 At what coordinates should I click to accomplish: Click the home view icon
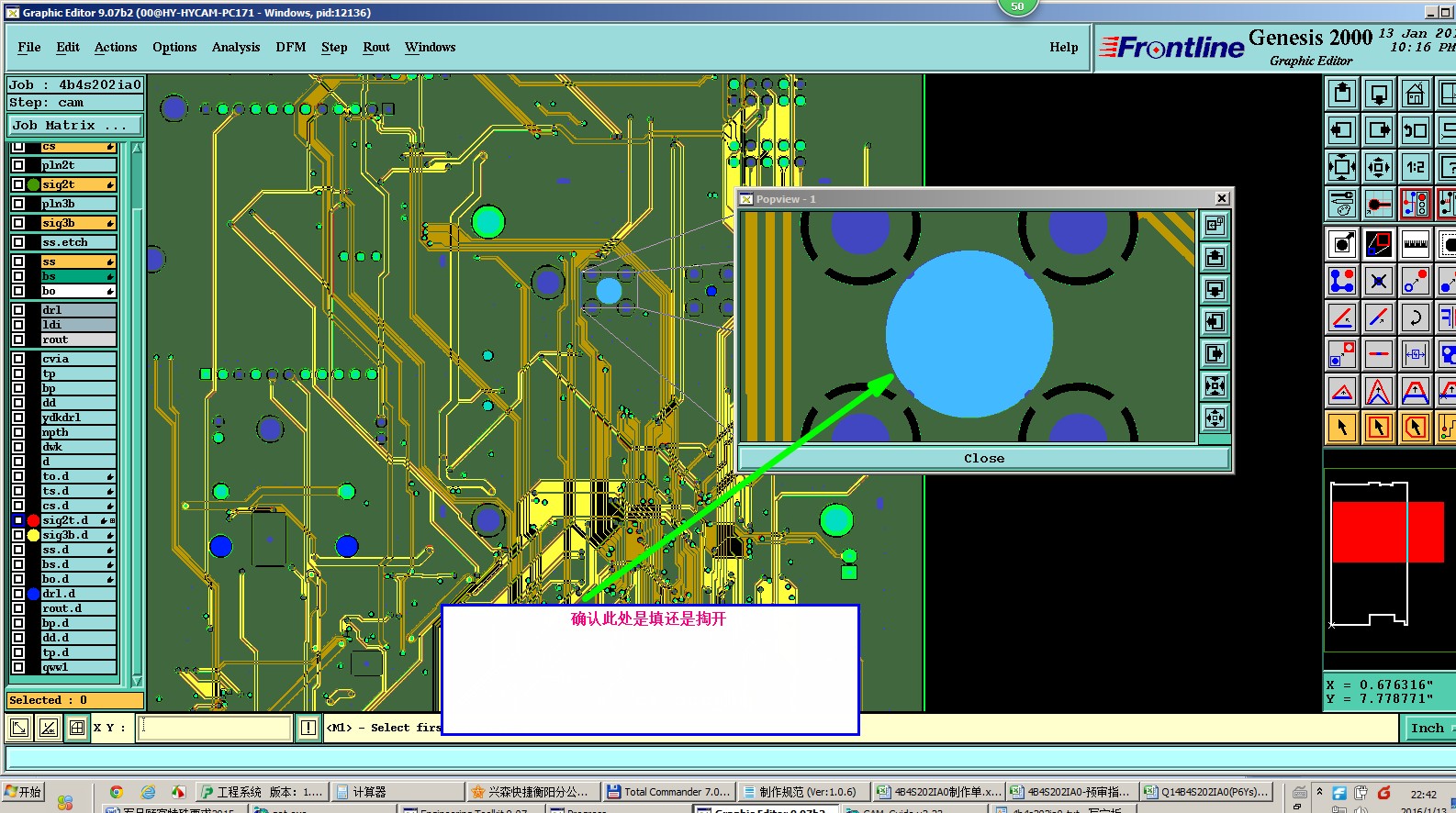1416,94
